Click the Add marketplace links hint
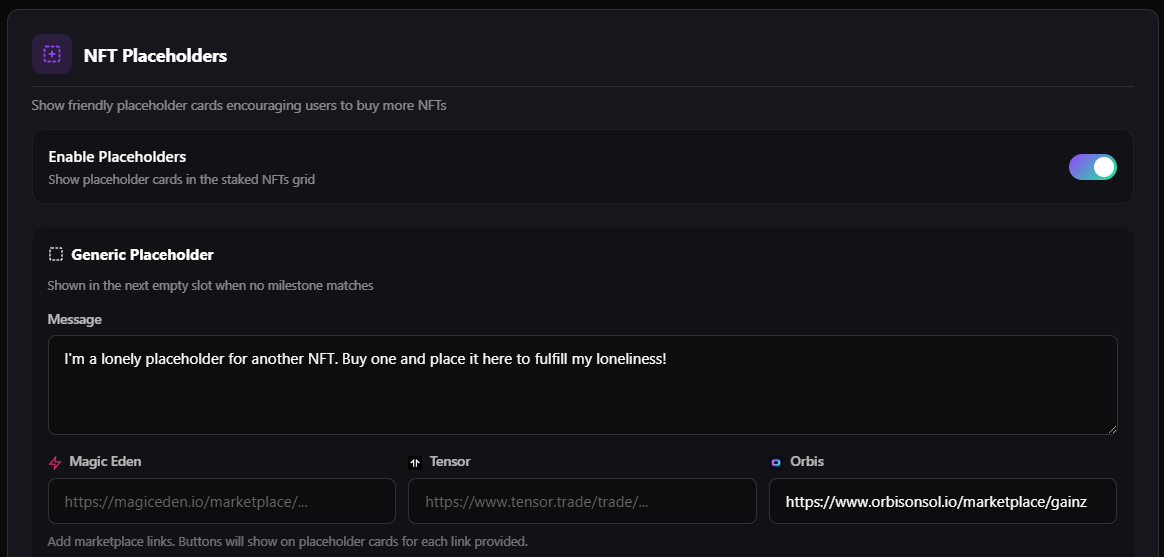1164x557 pixels. point(287,541)
